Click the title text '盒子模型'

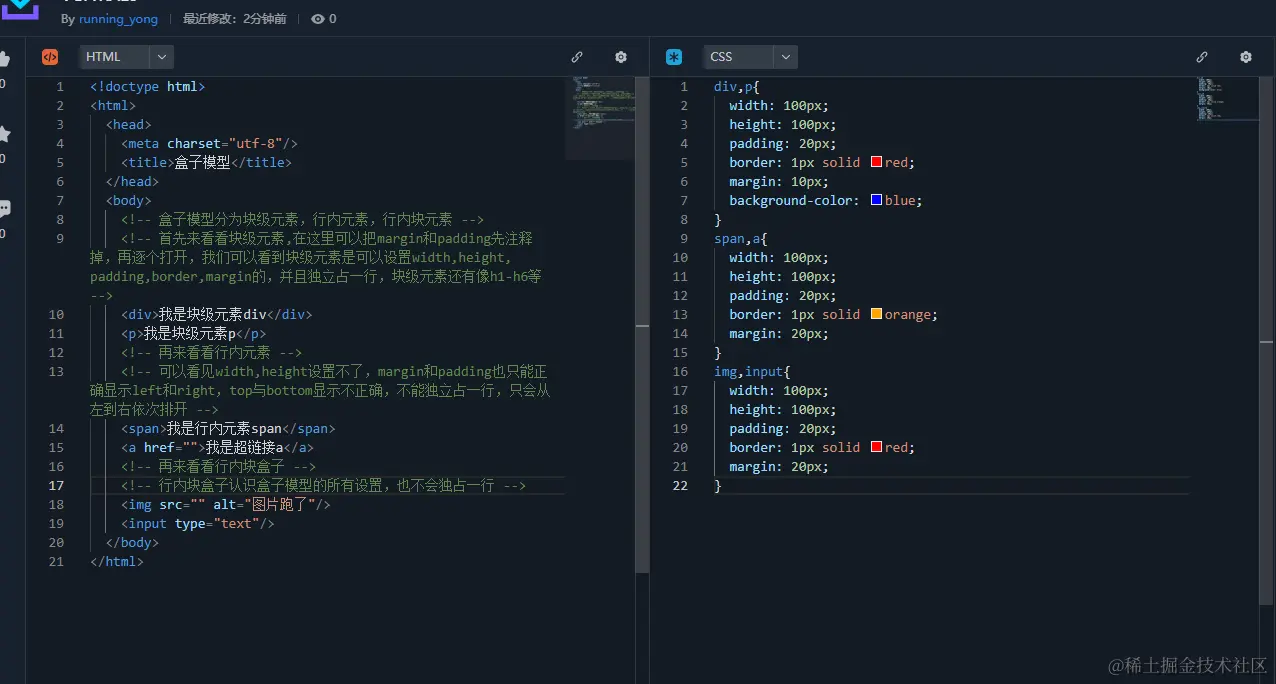pos(202,162)
